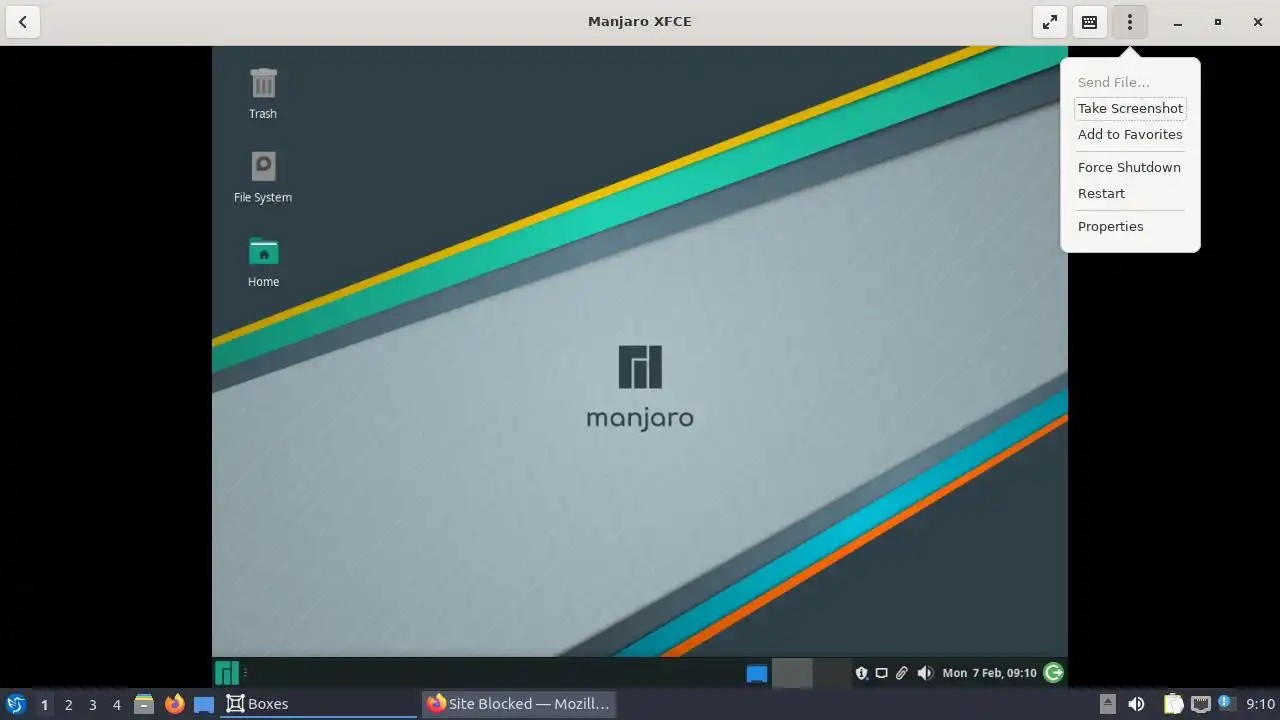Choose Take Screenshot from the menu
1280x720 pixels.
[x=1130, y=108]
